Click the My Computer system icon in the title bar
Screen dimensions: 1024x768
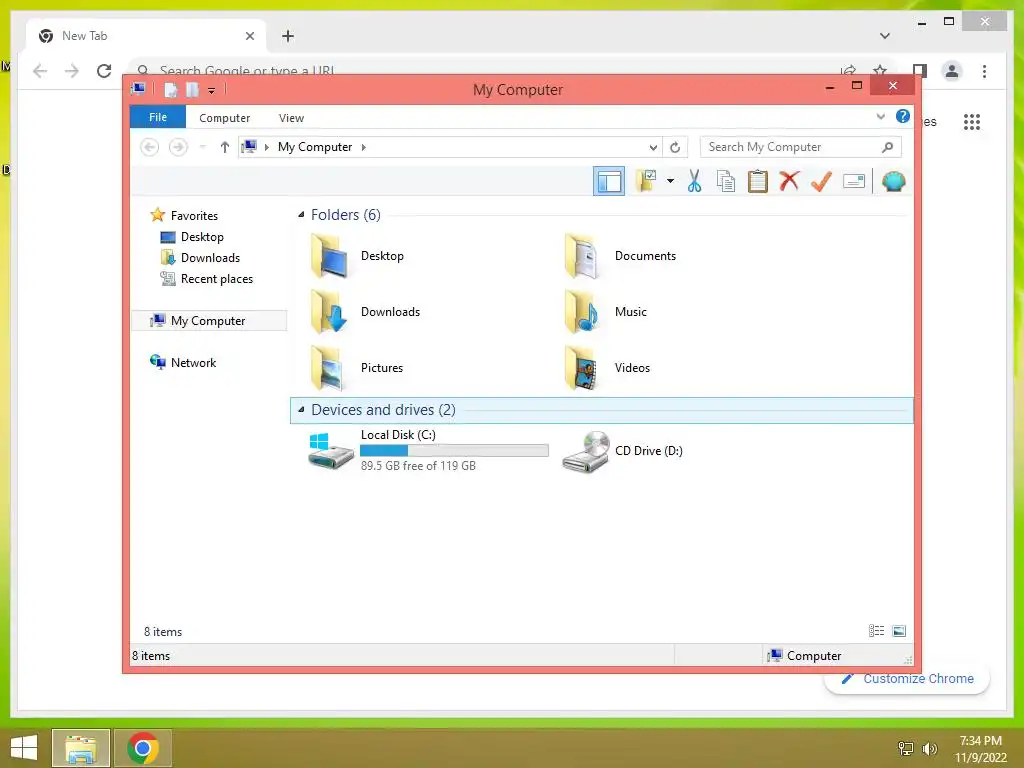pos(138,89)
